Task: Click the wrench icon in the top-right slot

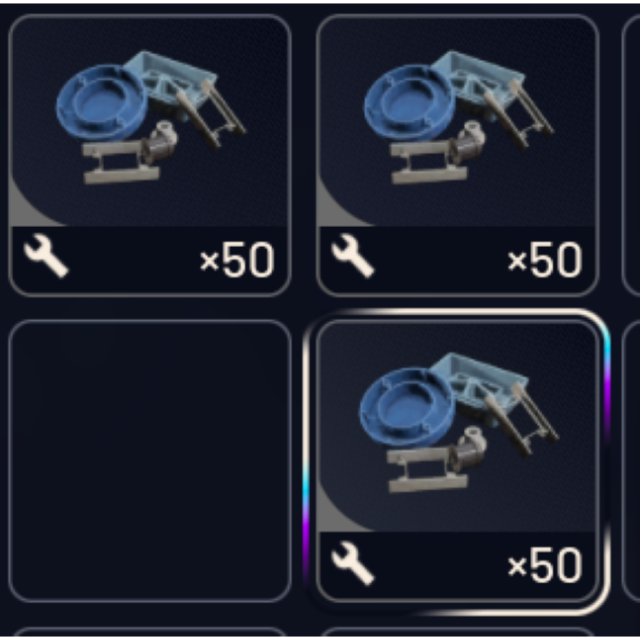Action: point(353,256)
